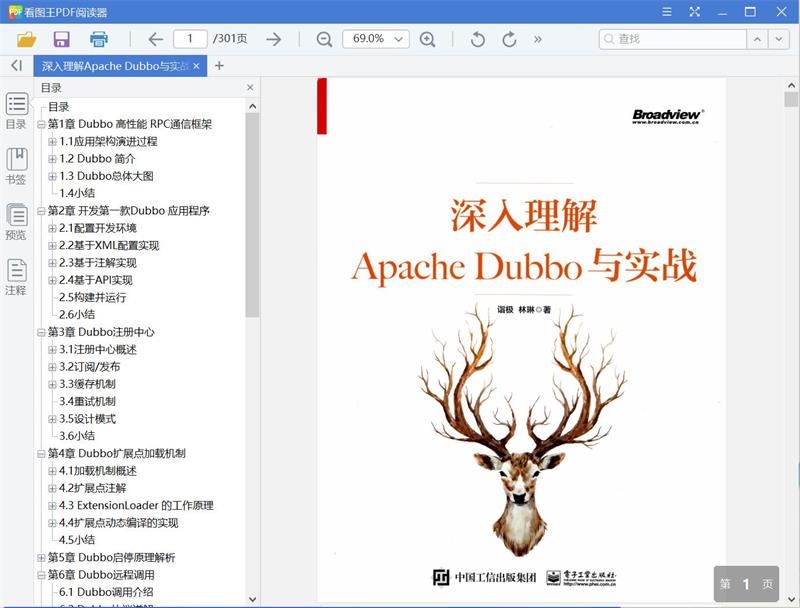Screen dimensions: 800x608
Task: Expand 1.1应用架构演进过程 node
Action: [x=52, y=142]
